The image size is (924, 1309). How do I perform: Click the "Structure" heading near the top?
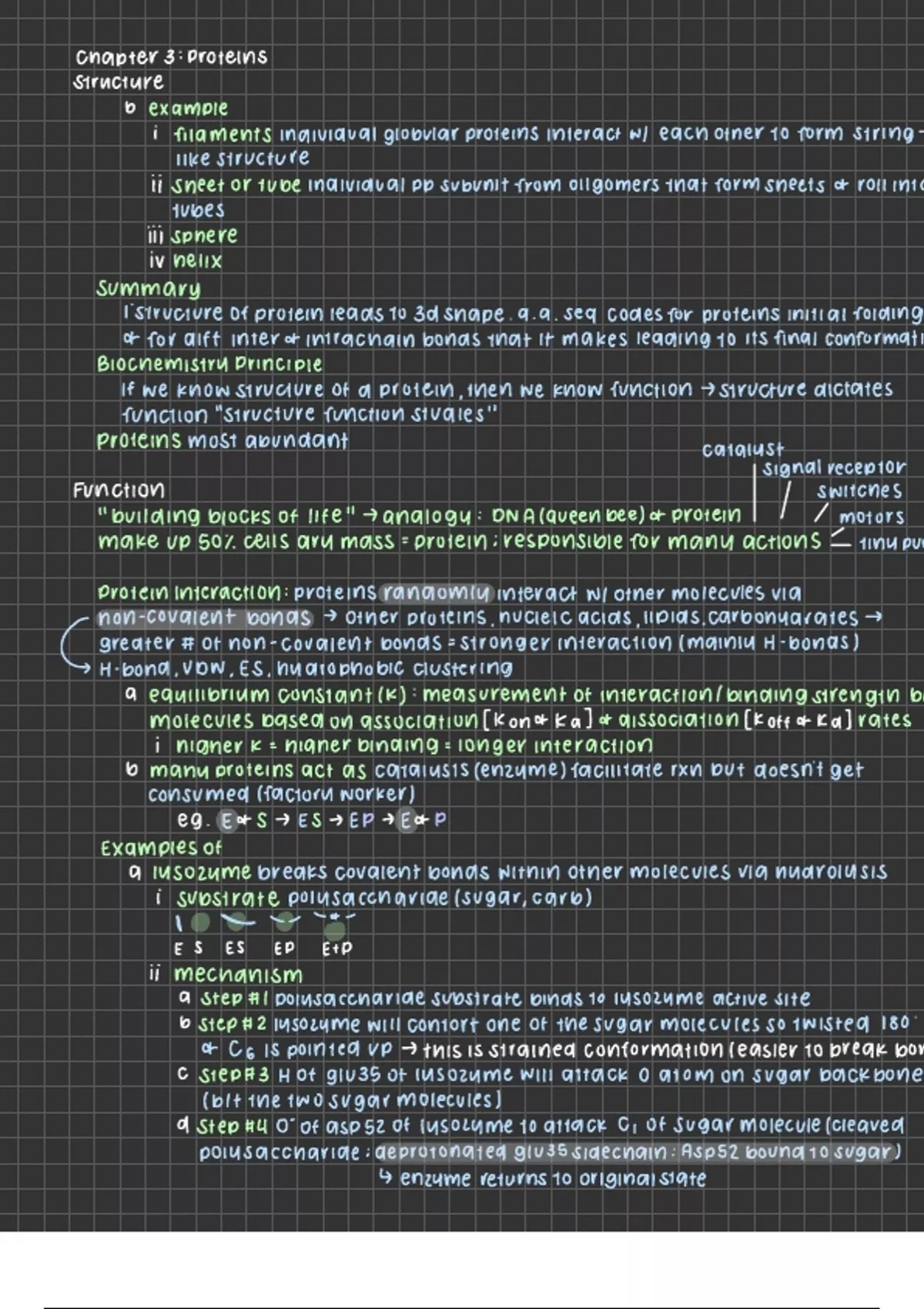pyautogui.click(x=118, y=82)
